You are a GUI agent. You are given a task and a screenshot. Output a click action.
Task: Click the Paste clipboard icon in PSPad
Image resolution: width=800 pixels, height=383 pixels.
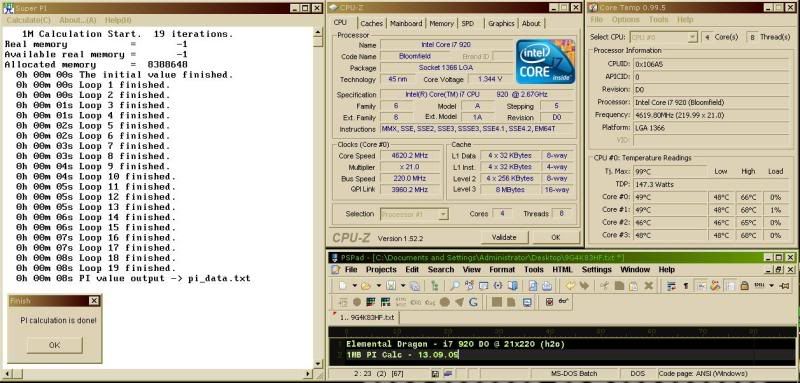coord(634,286)
